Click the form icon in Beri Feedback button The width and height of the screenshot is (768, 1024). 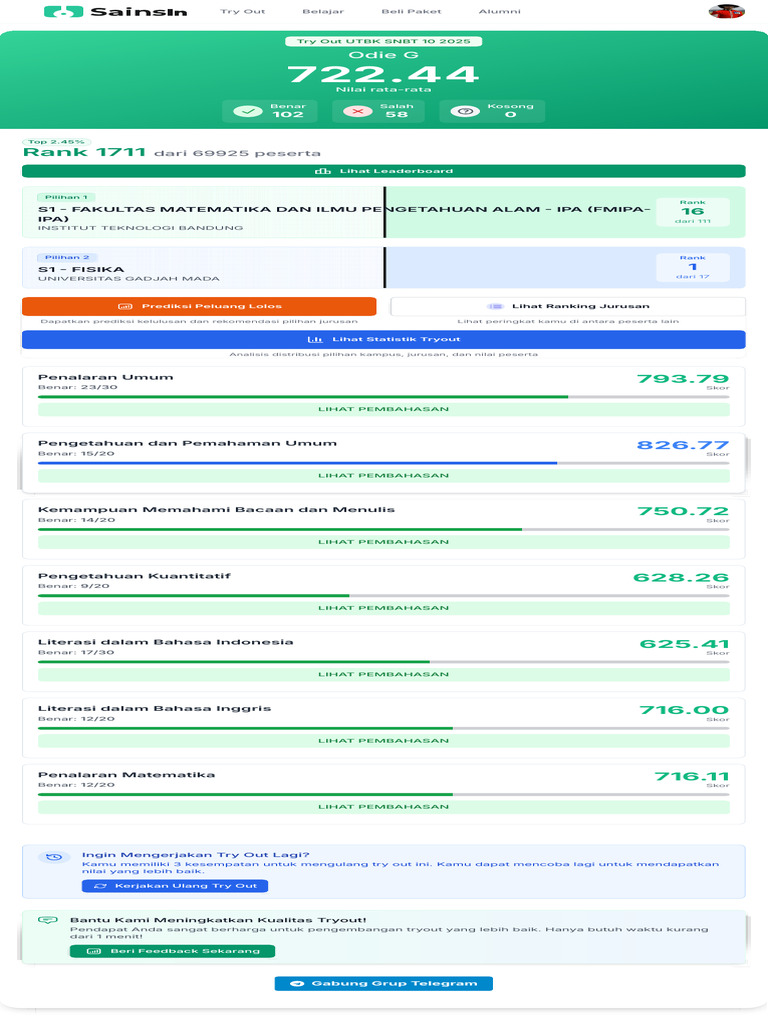click(93, 952)
